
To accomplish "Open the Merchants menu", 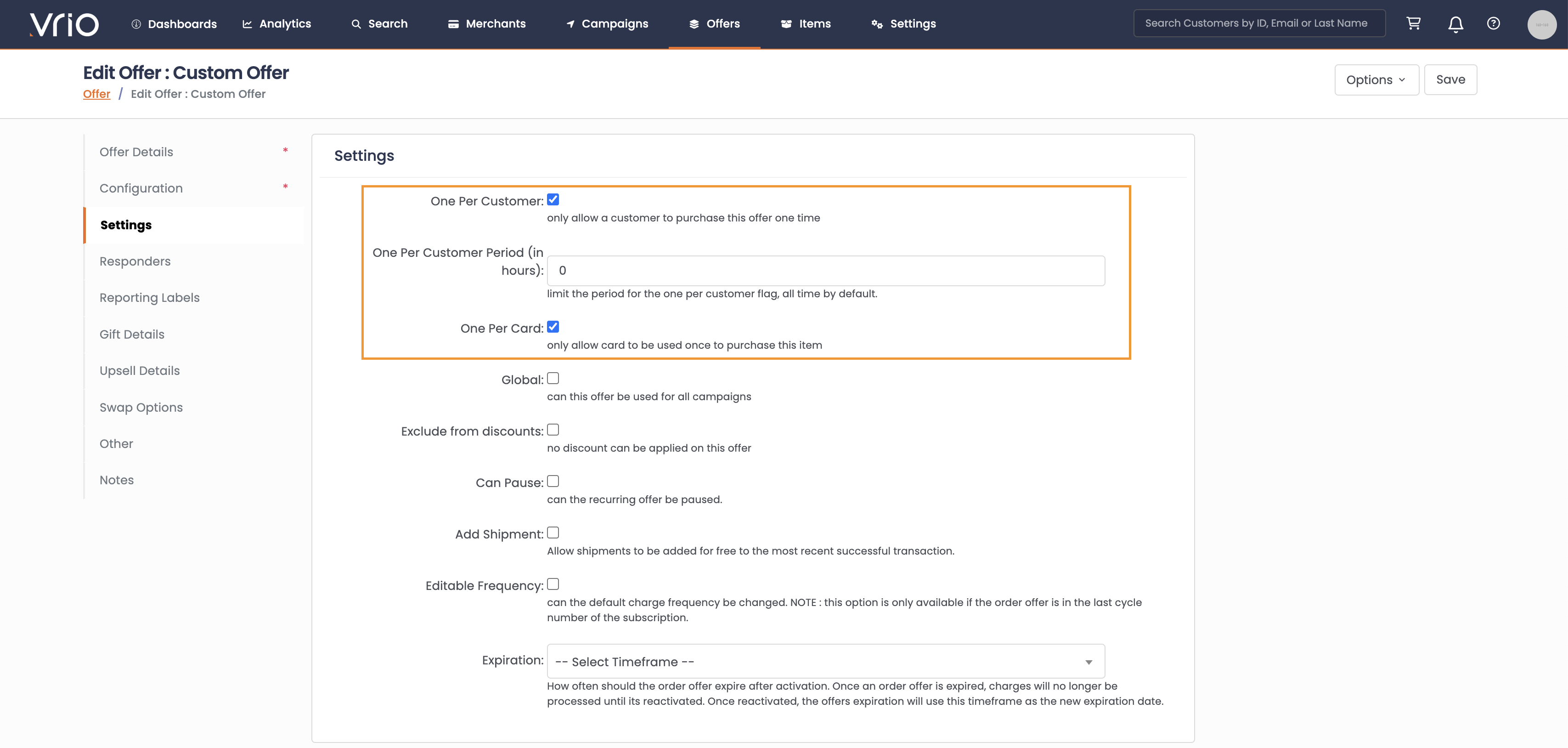I will (x=487, y=24).
